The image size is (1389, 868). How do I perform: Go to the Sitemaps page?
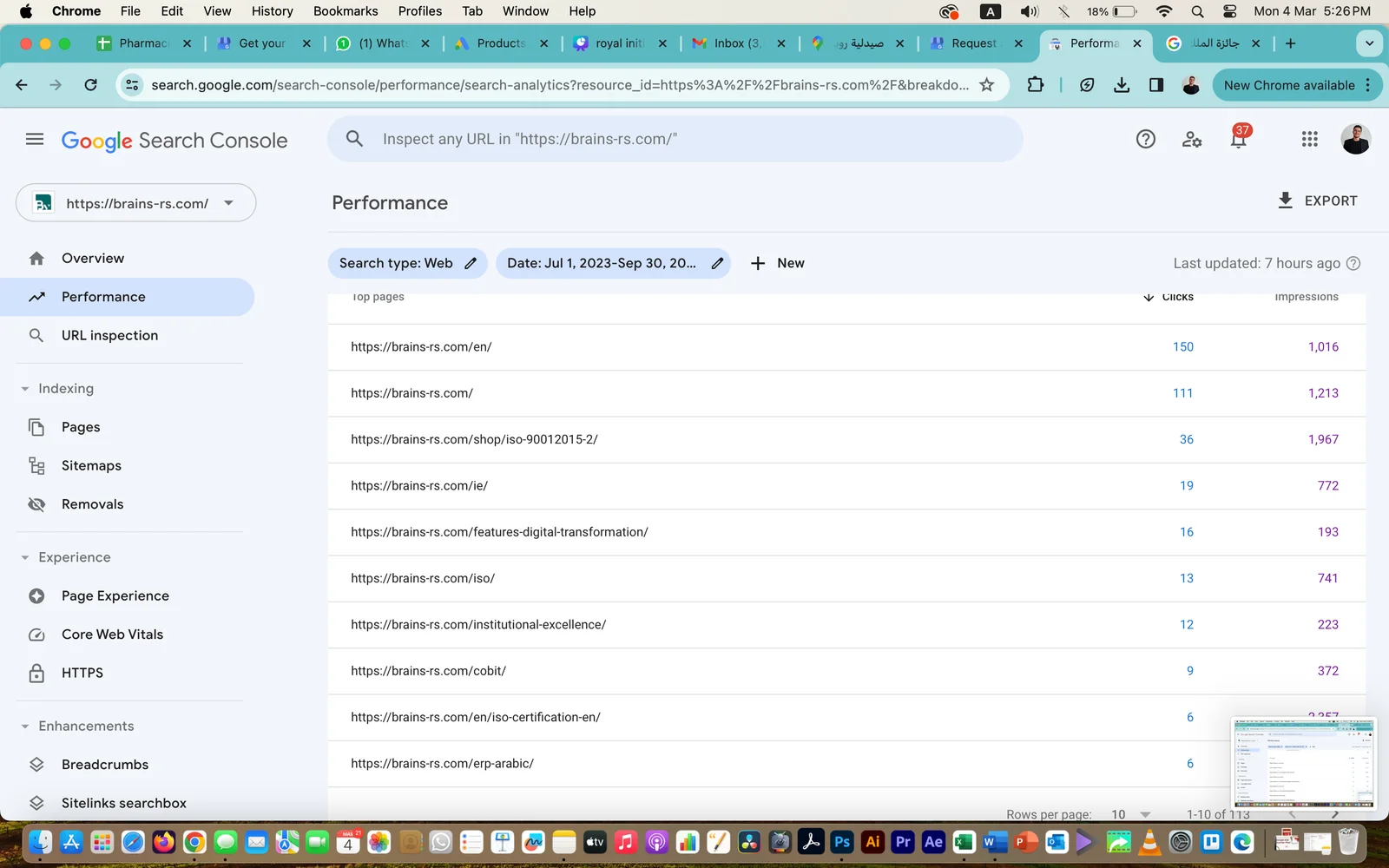(x=91, y=466)
